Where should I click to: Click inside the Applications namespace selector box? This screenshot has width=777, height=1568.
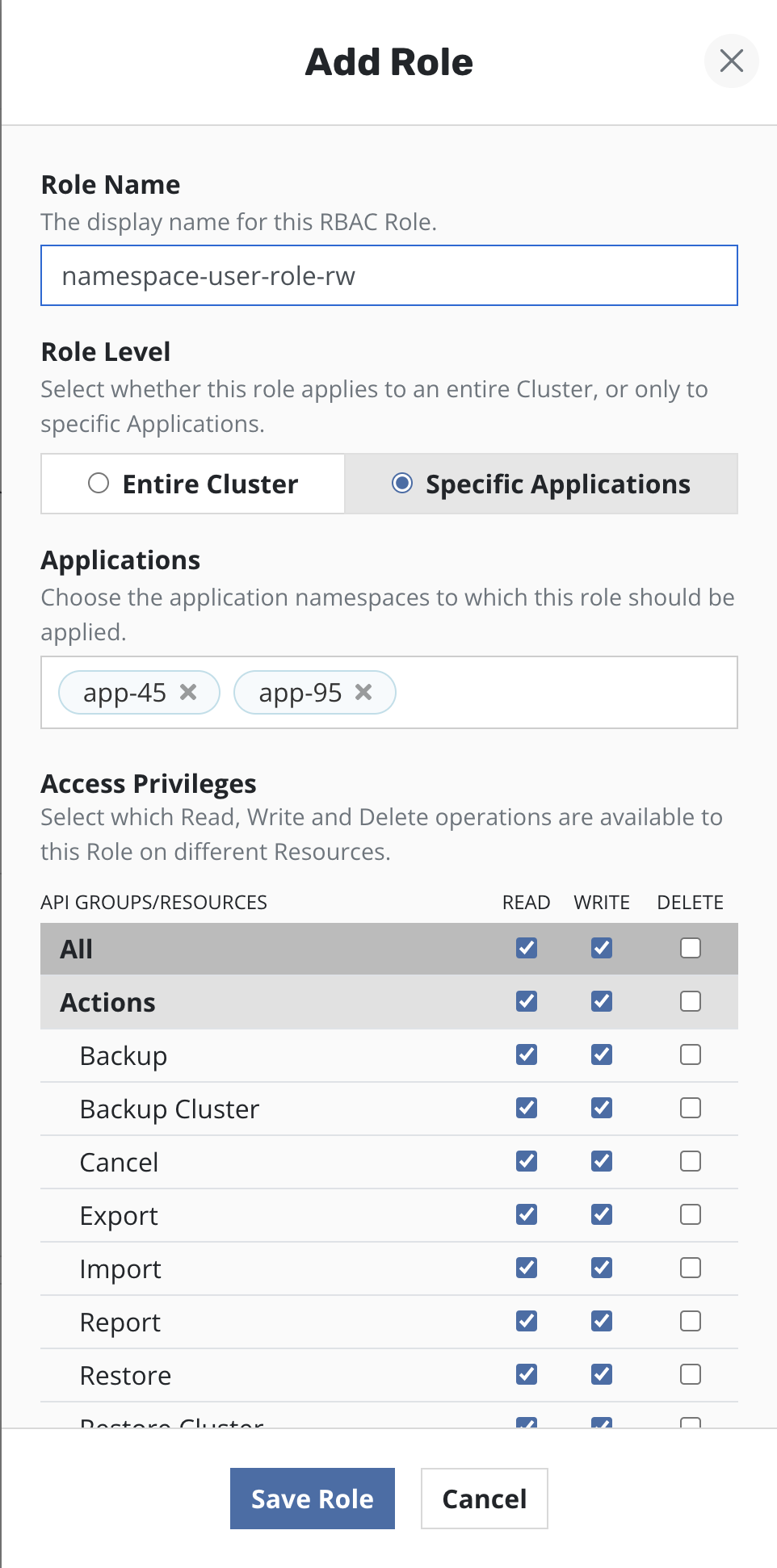click(x=565, y=693)
